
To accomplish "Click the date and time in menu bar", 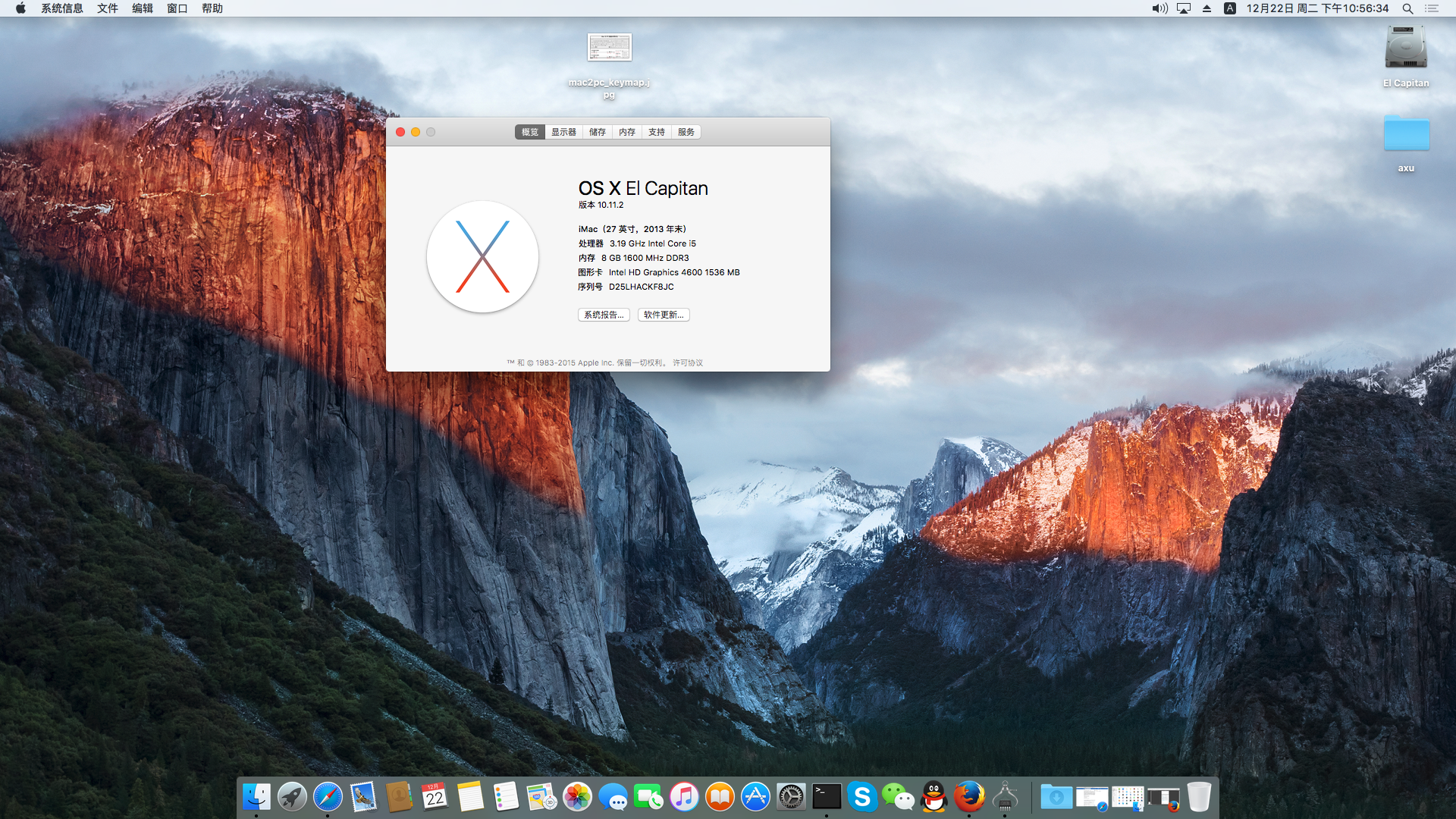I will 1317,8.
